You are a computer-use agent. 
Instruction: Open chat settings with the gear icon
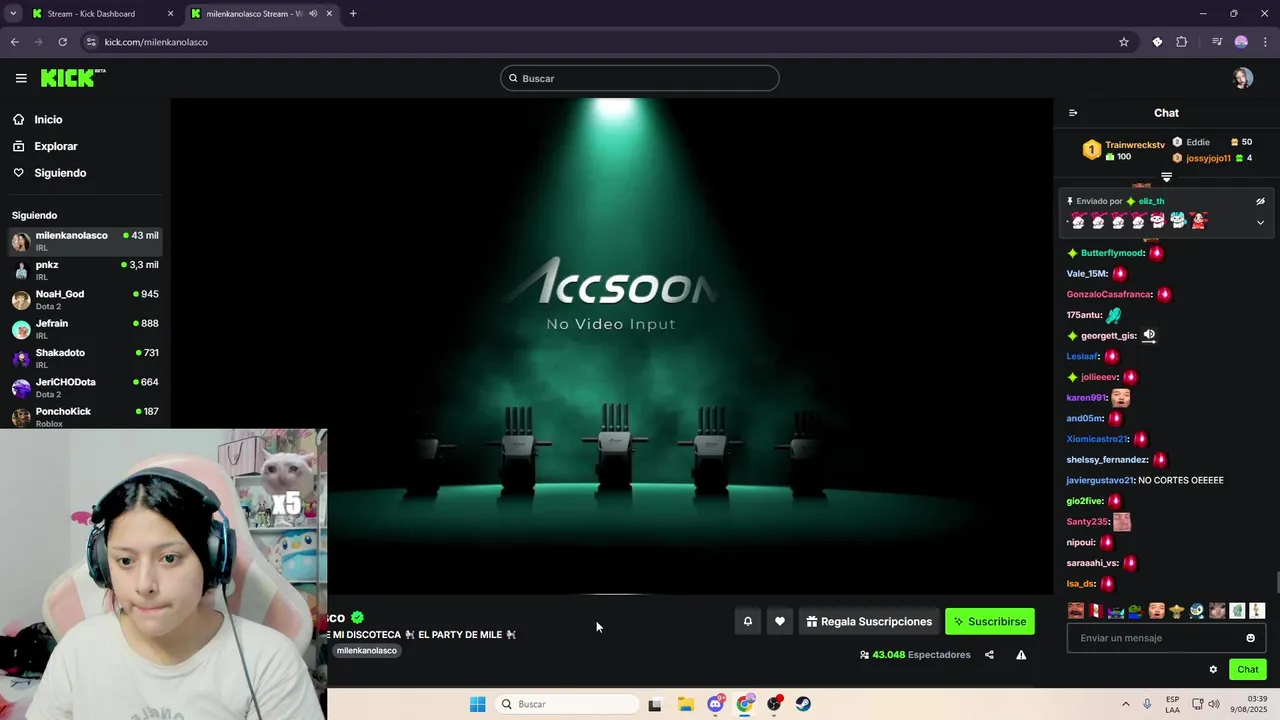coord(1213,669)
